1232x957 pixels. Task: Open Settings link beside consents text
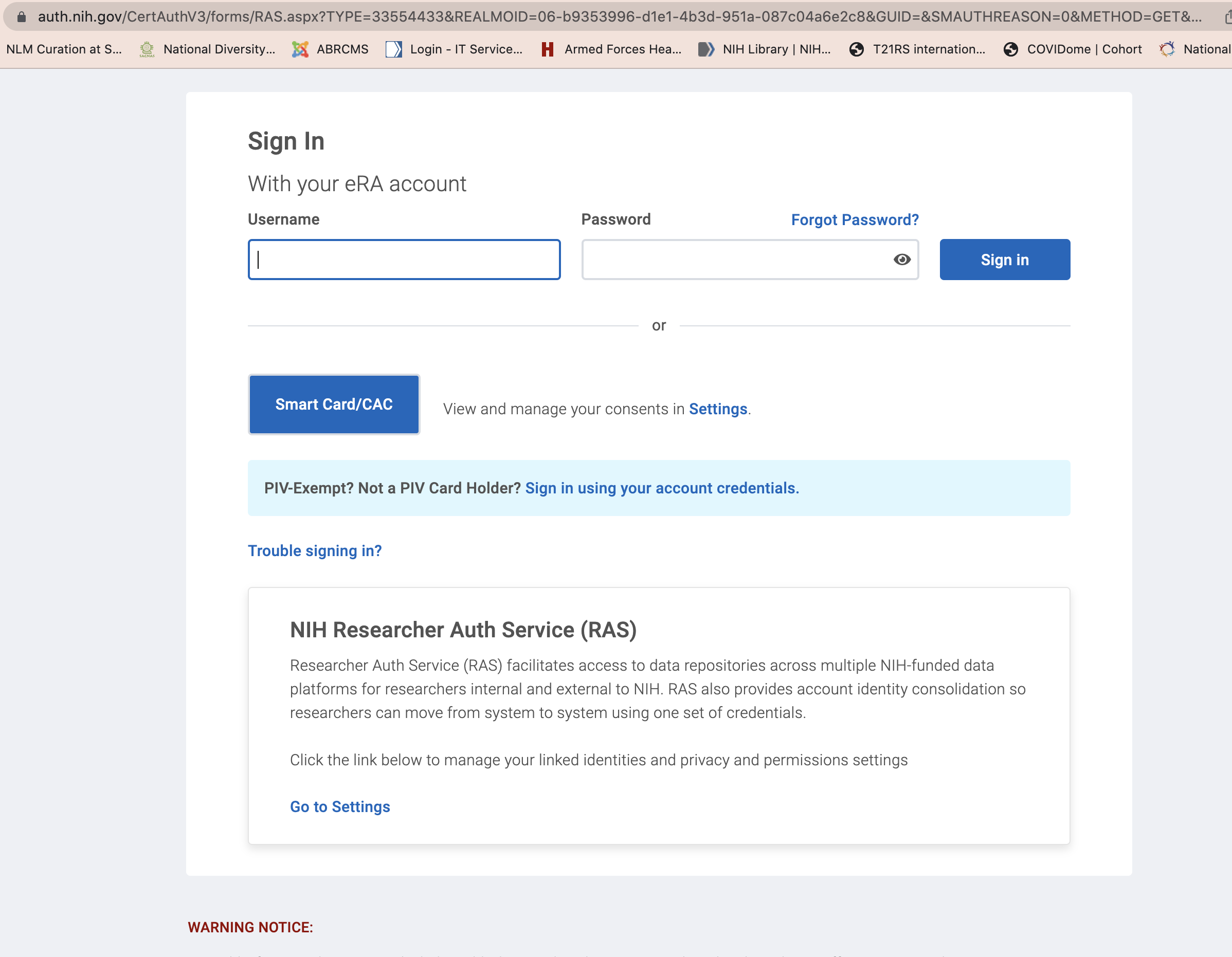coord(717,409)
